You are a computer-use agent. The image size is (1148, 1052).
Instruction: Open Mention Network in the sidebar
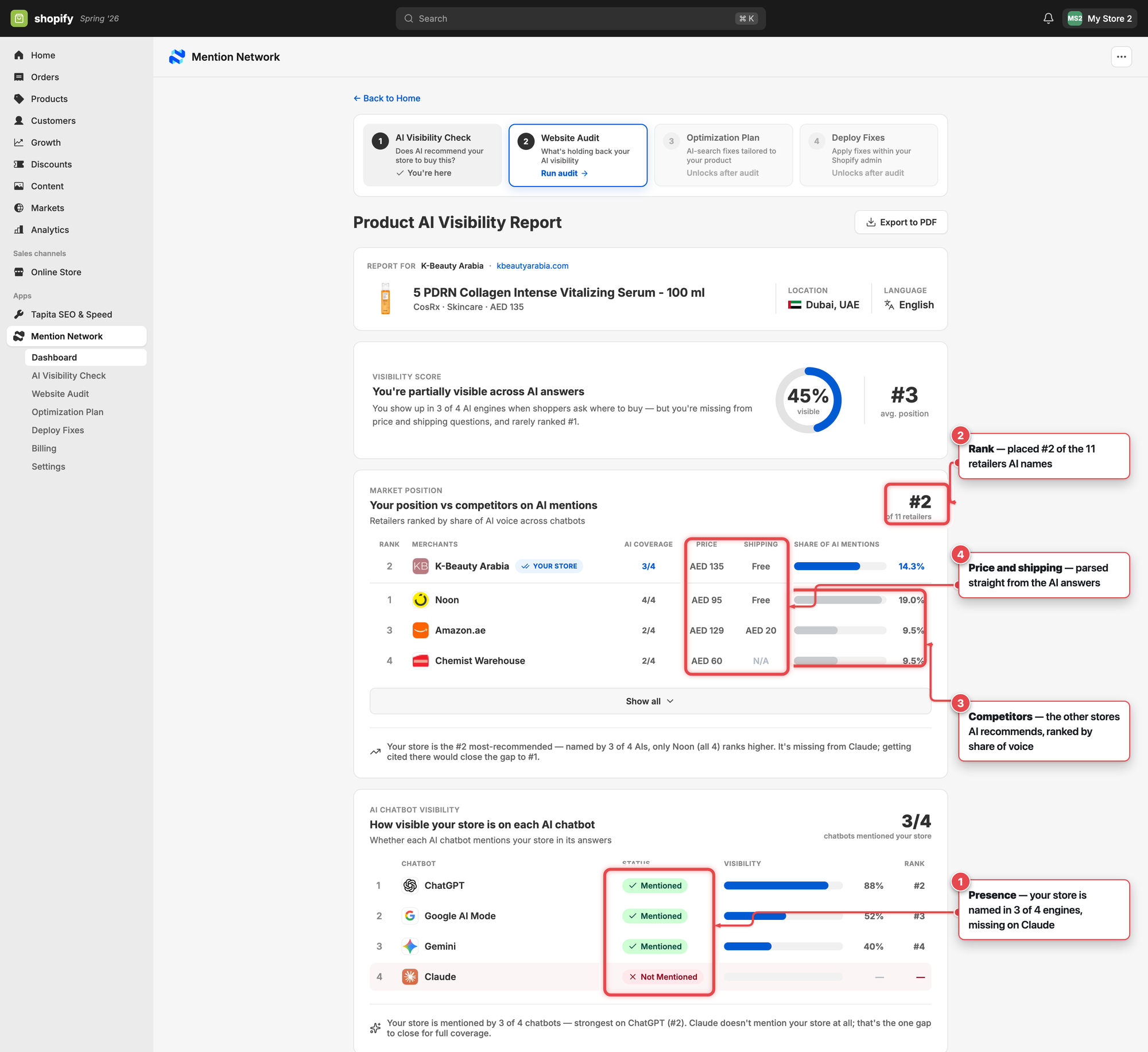(76, 336)
